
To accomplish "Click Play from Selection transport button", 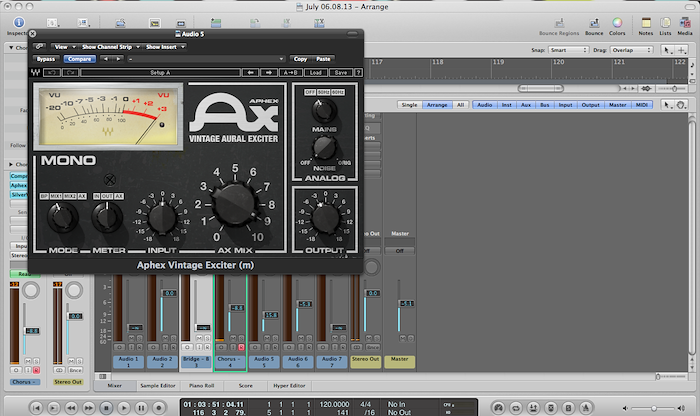I will point(54,408).
